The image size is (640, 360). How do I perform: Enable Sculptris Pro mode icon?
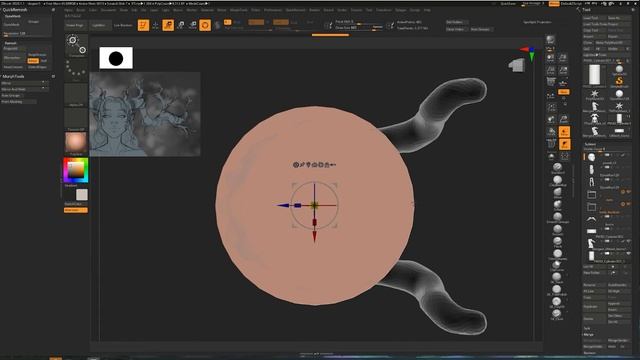pyautogui.click(x=218, y=25)
